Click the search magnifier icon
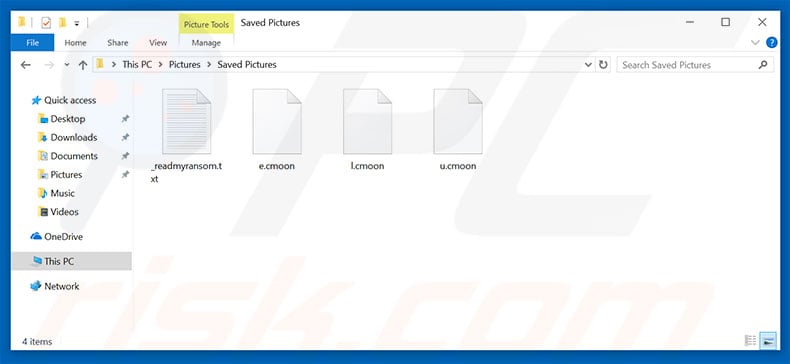This screenshot has height=364, width=790. coord(763,65)
